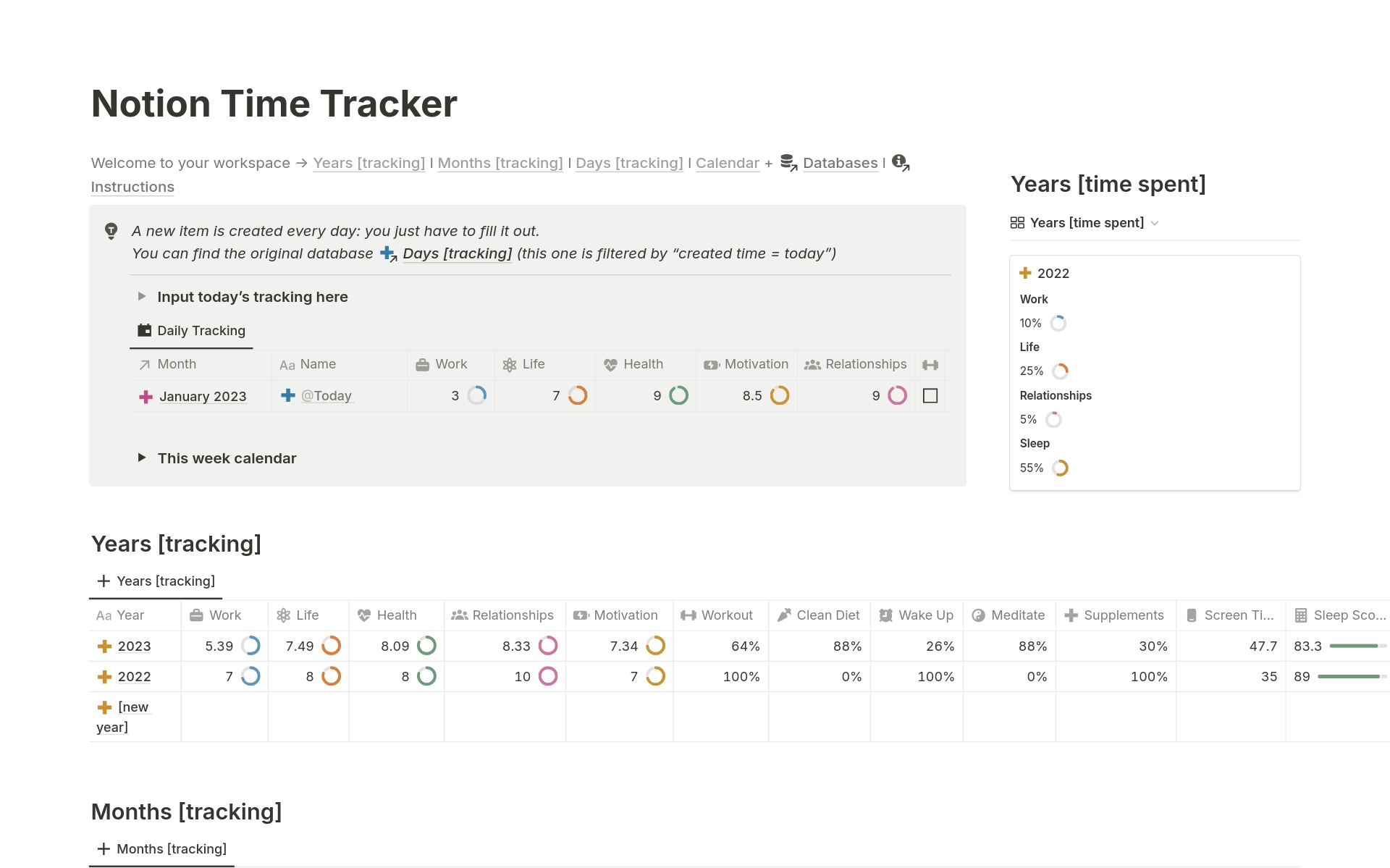Open the Instructions link

132,187
